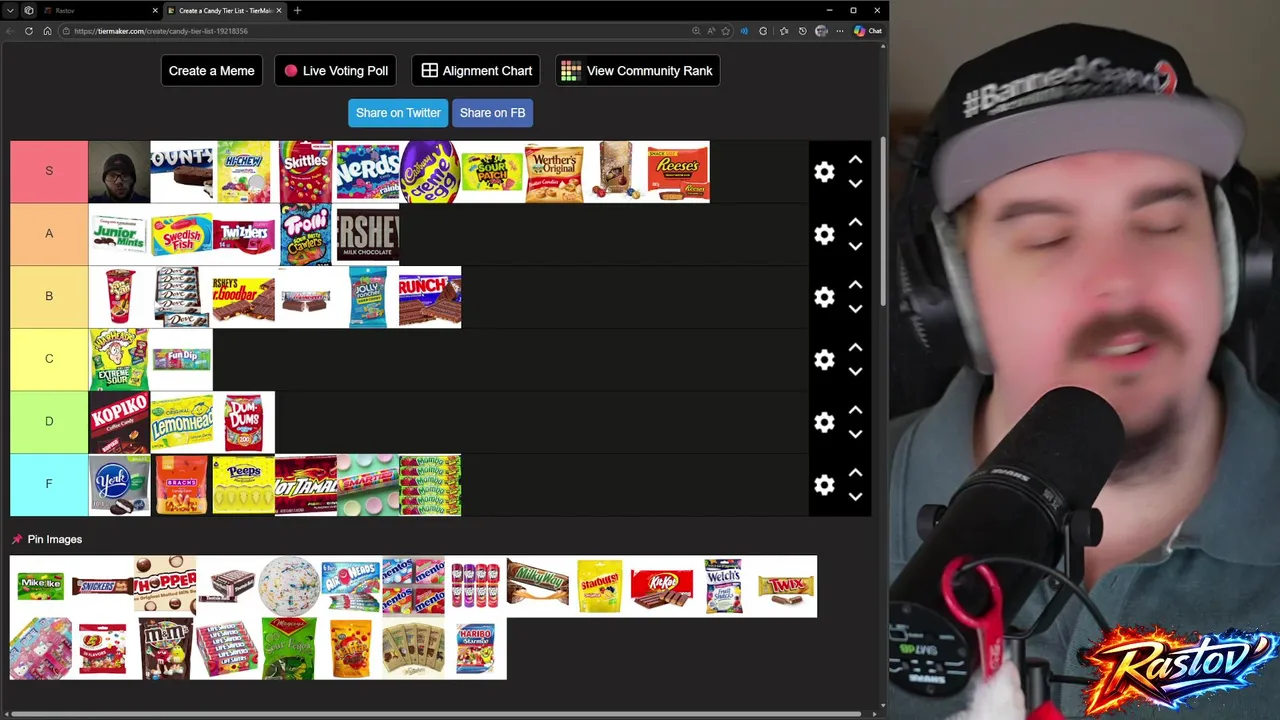Move S tier row down with chevron
The height and width of the screenshot is (720, 1280).
point(855,184)
